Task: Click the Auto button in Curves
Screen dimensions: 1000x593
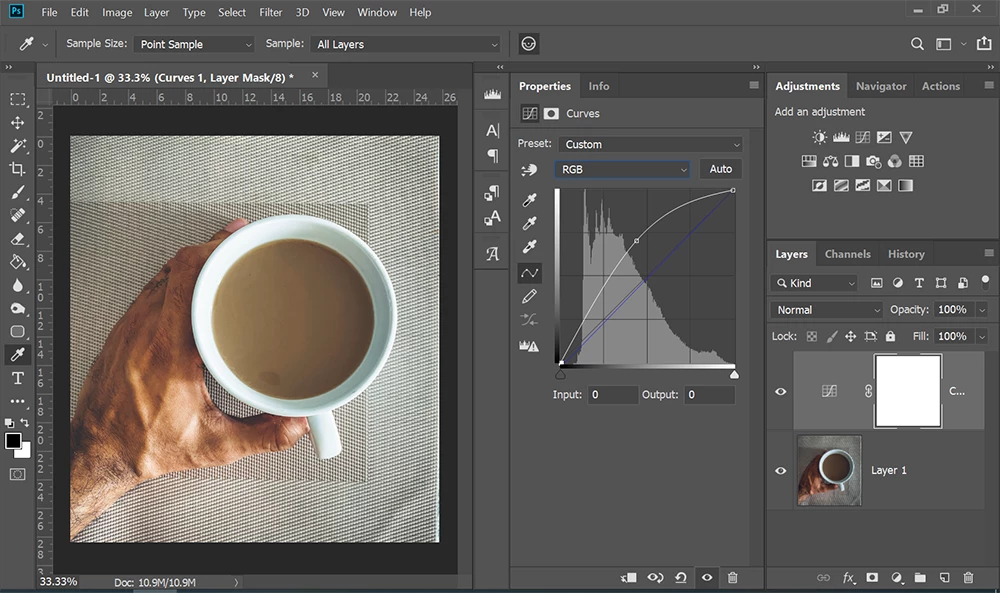Action: pyautogui.click(x=721, y=169)
